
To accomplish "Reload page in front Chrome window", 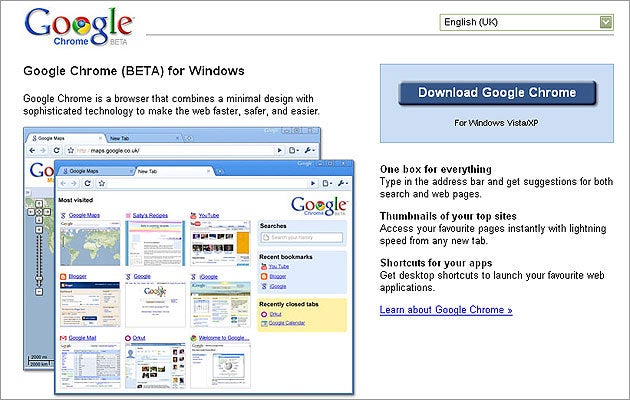I will pyautogui.click(x=88, y=183).
